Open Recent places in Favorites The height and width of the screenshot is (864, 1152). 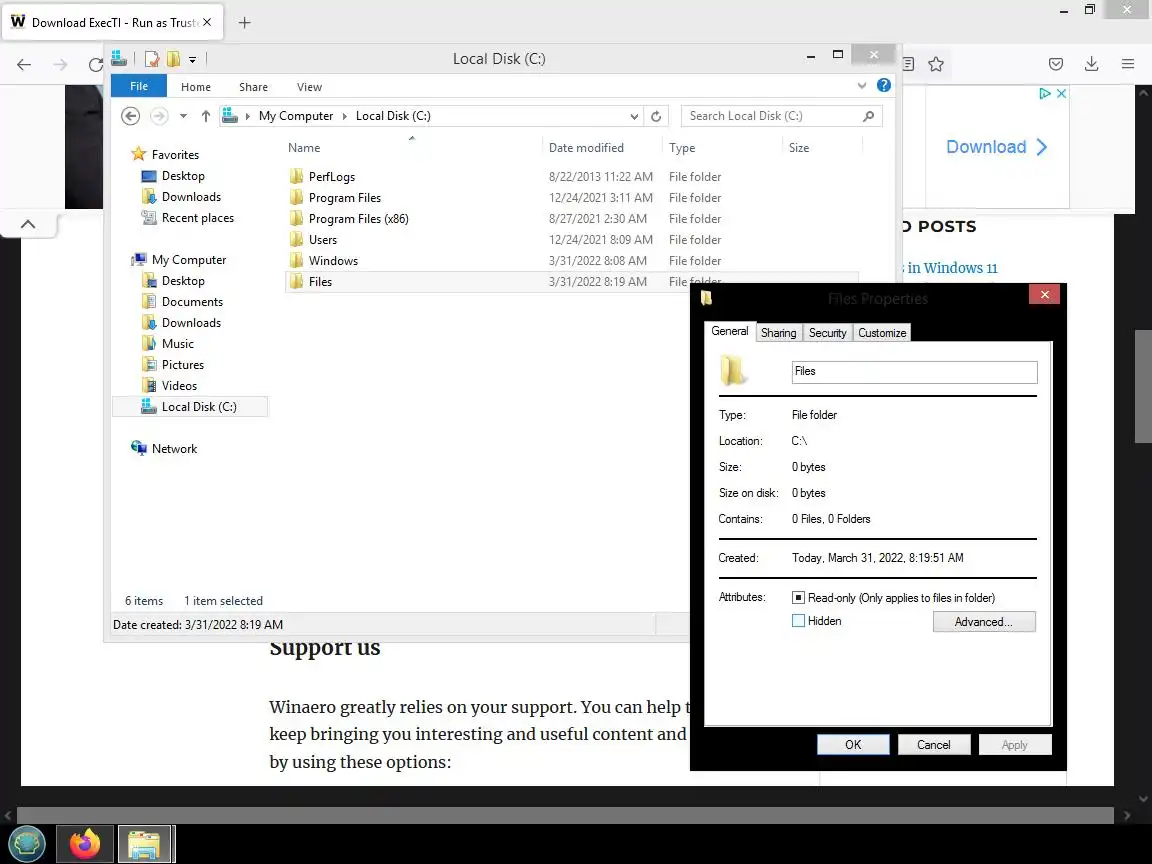pyautogui.click(x=198, y=217)
